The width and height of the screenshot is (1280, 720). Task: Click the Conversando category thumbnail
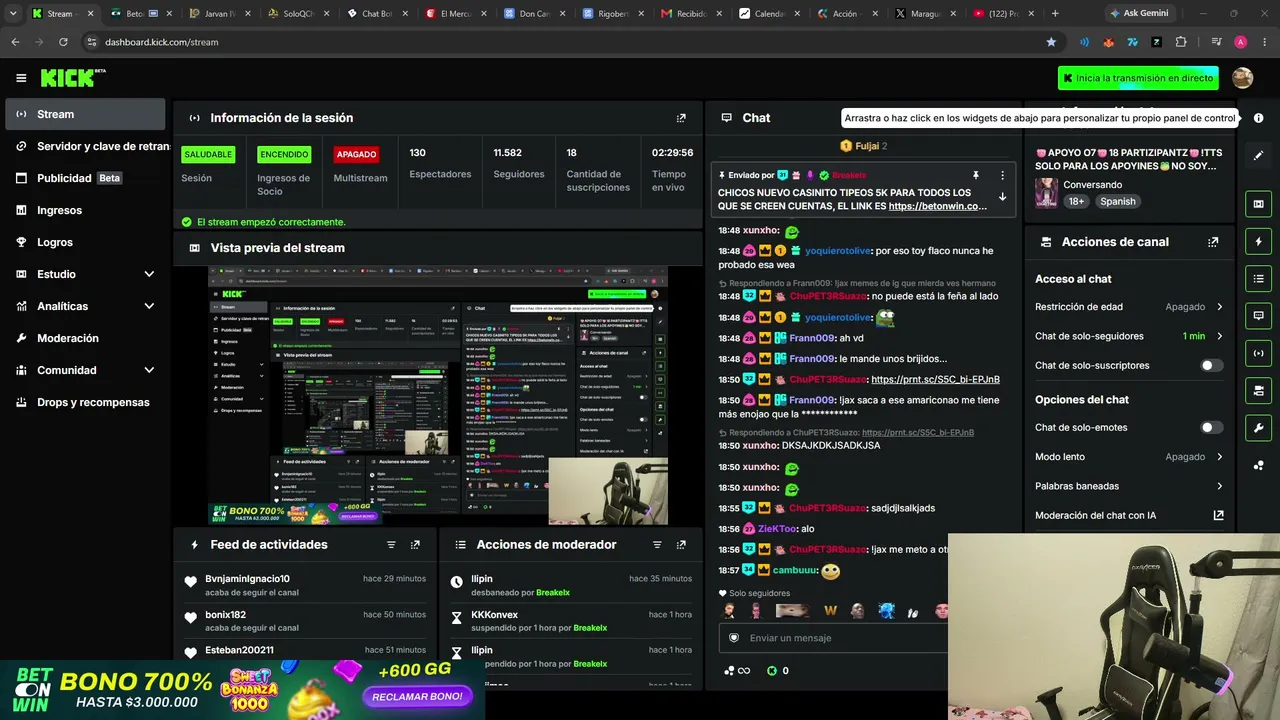point(1046,193)
